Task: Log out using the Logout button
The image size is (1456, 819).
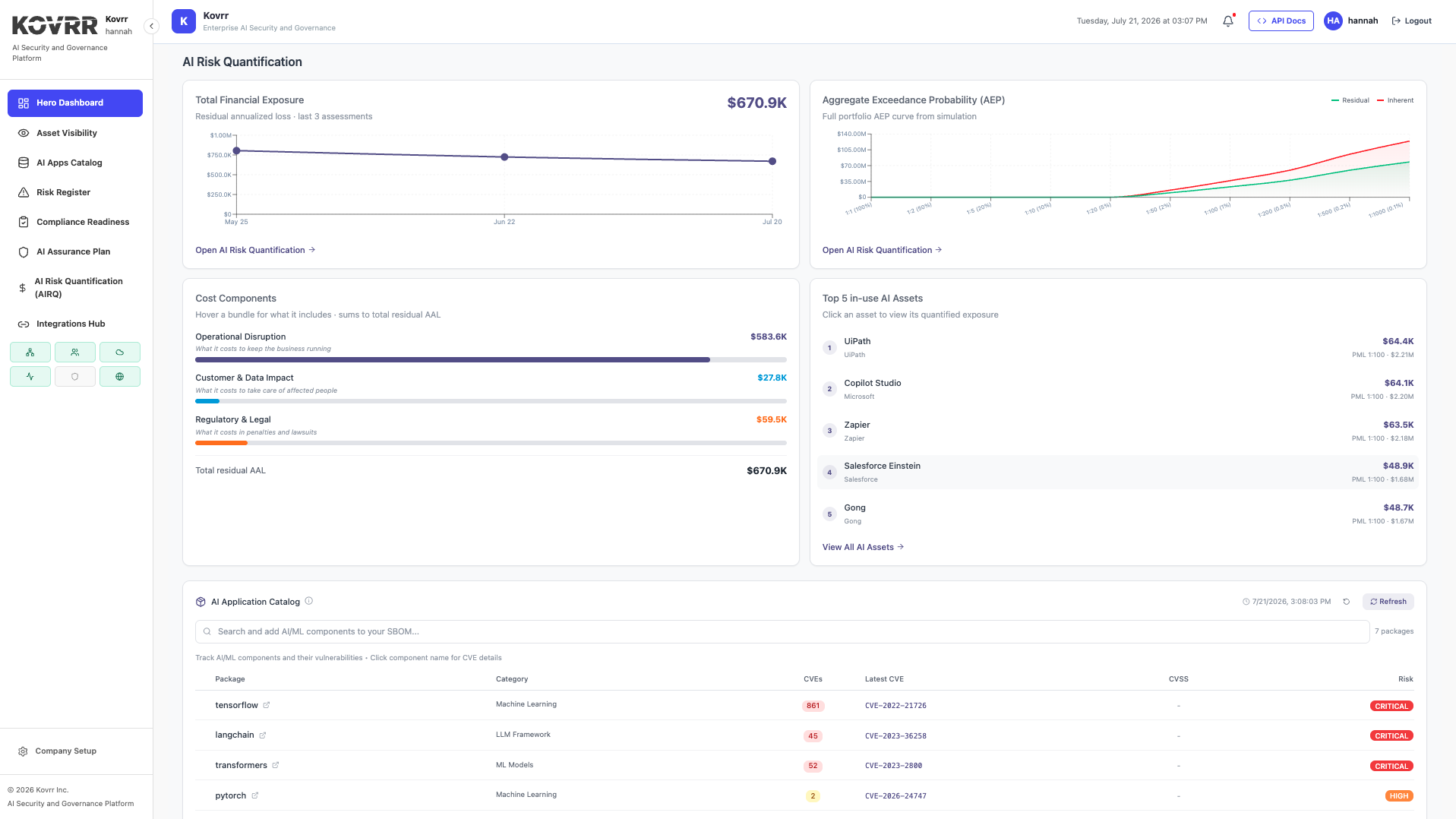Action: [x=1411, y=21]
